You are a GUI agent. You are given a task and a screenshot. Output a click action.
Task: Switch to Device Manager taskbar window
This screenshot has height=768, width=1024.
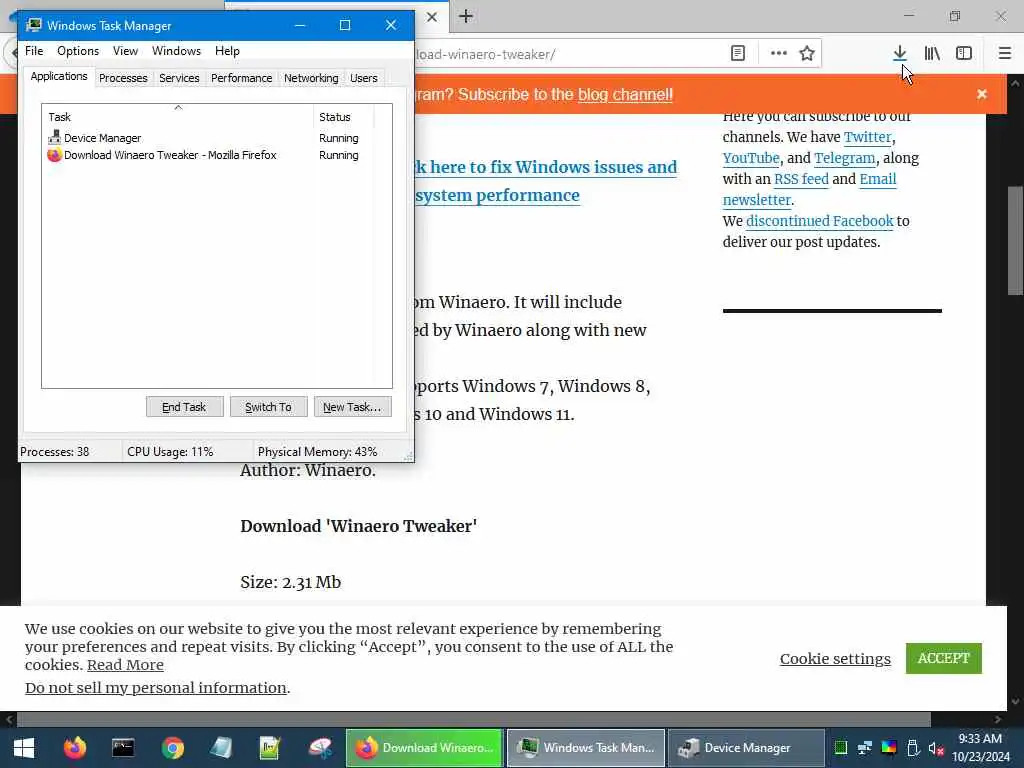pos(746,748)
